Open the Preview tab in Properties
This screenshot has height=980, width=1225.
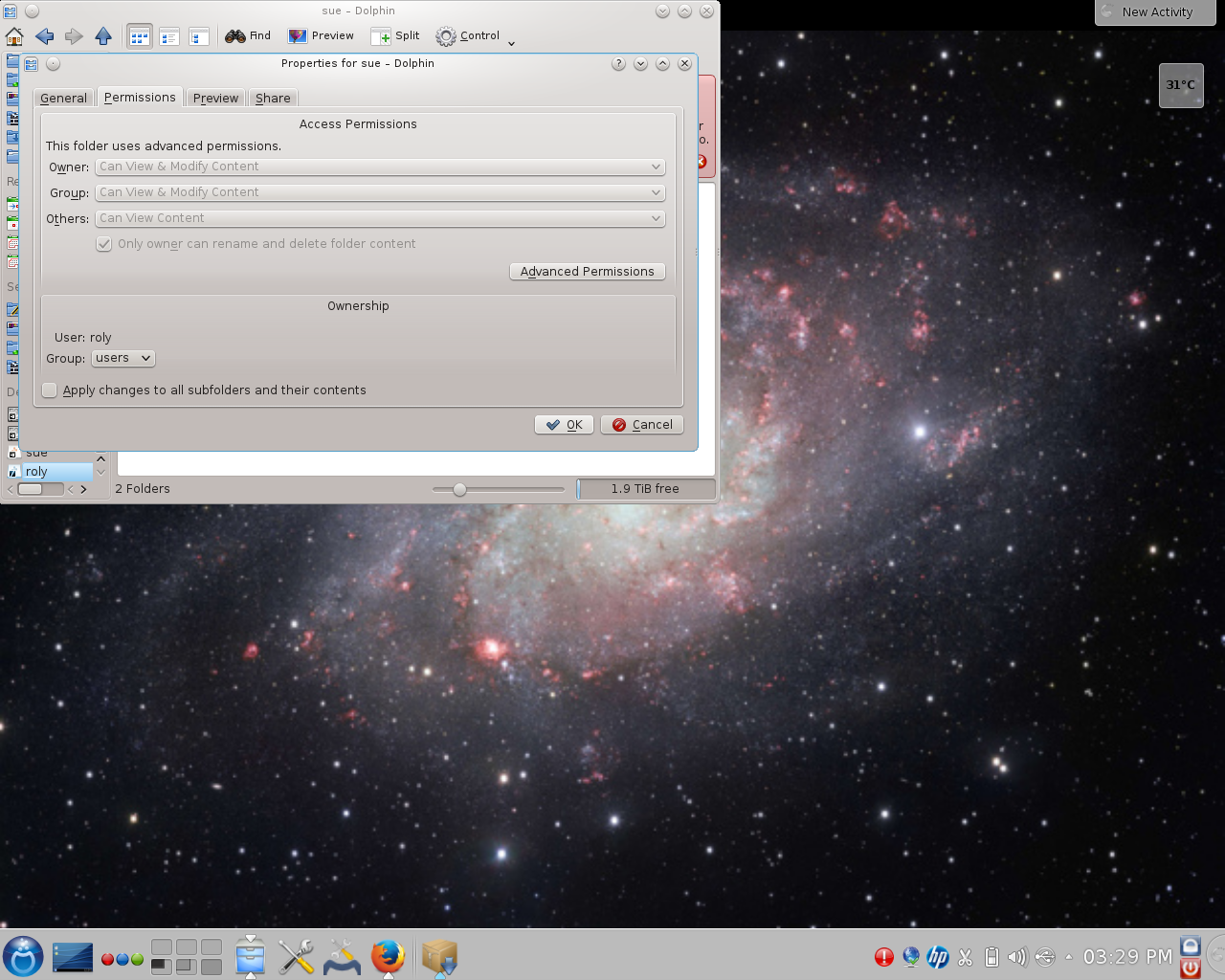[215, 98]
